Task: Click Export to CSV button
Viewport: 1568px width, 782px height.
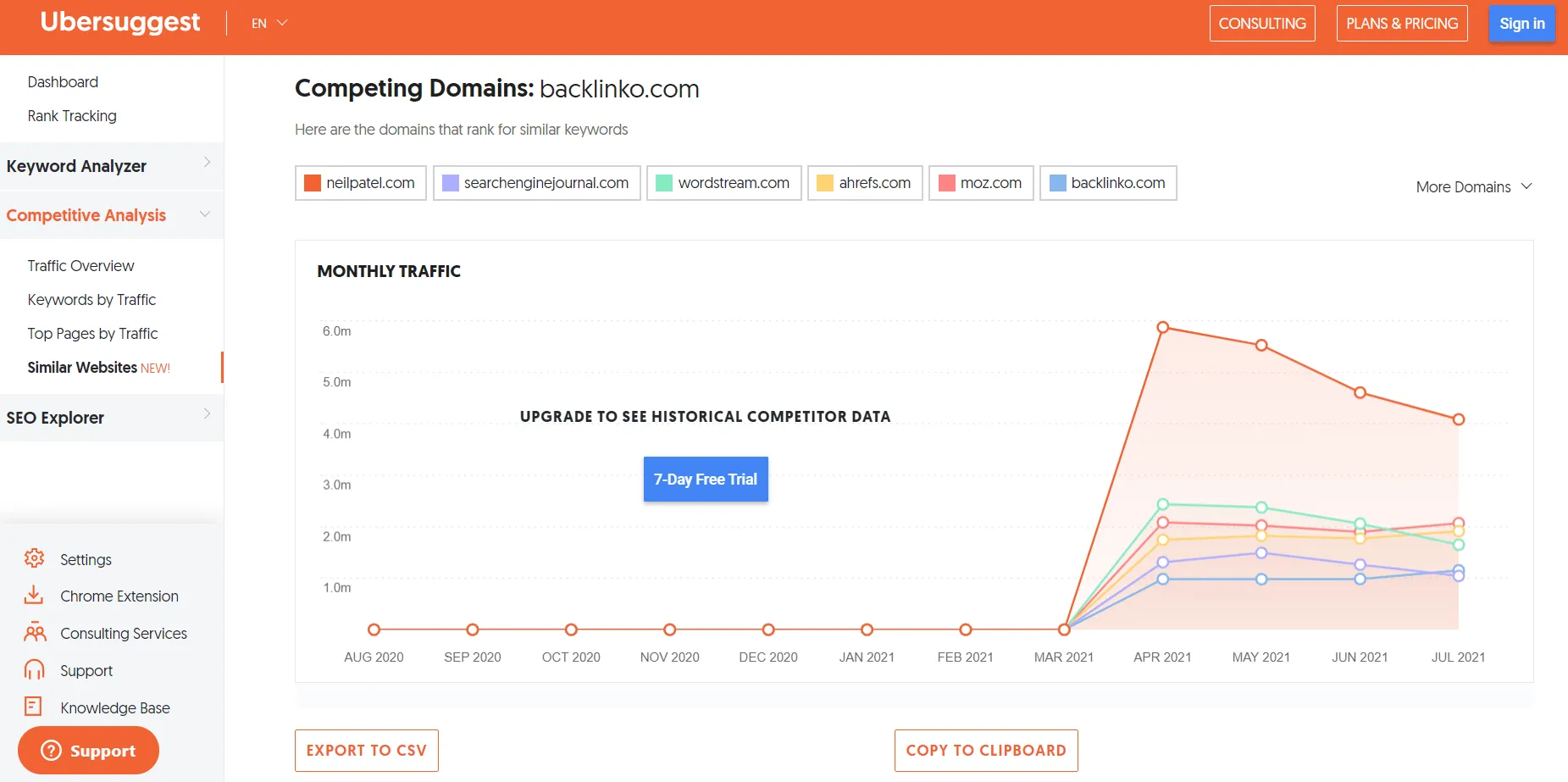Action: point(366,751)
